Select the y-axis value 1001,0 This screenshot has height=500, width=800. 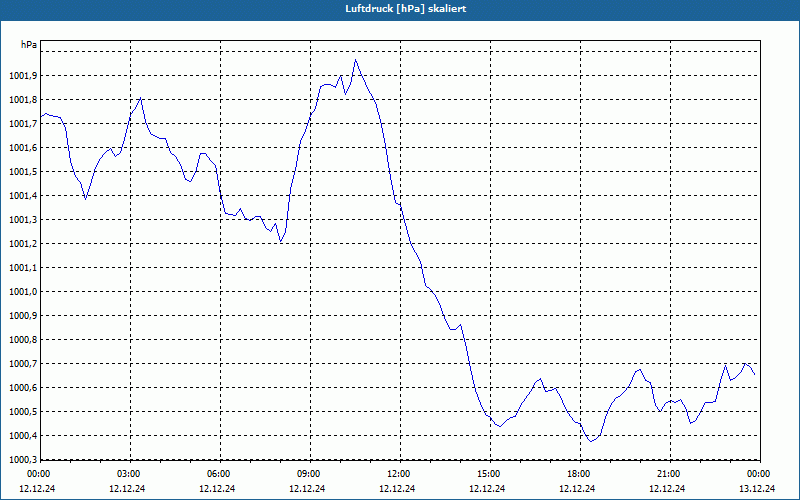[x=23, y=291]
